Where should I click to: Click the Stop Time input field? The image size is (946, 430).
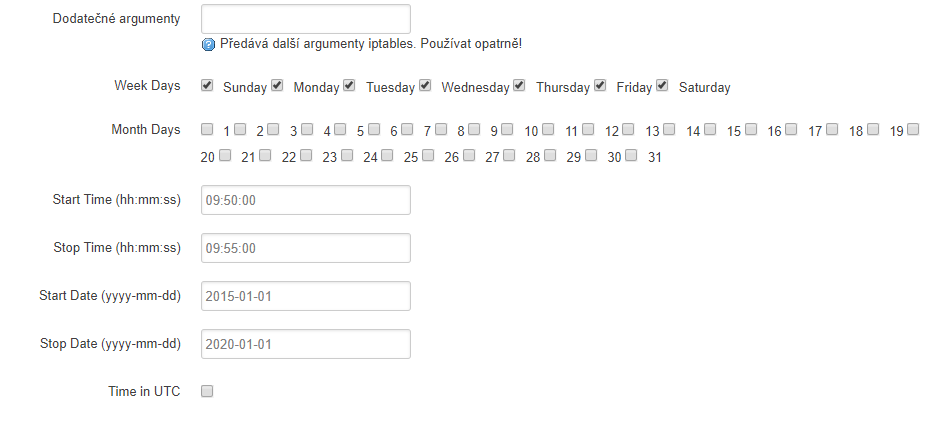(x=306, y=248)
